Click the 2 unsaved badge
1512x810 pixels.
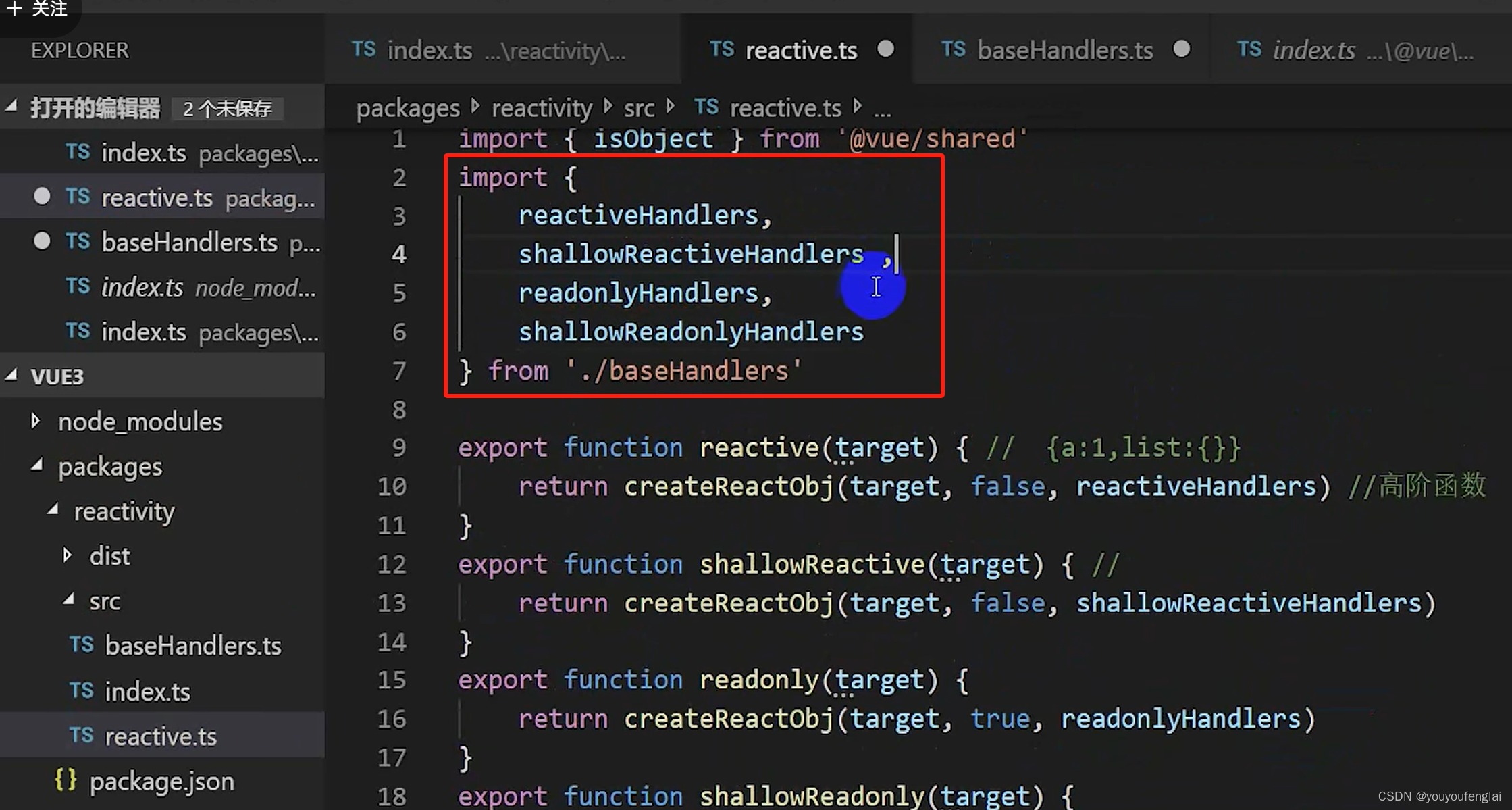228,109
